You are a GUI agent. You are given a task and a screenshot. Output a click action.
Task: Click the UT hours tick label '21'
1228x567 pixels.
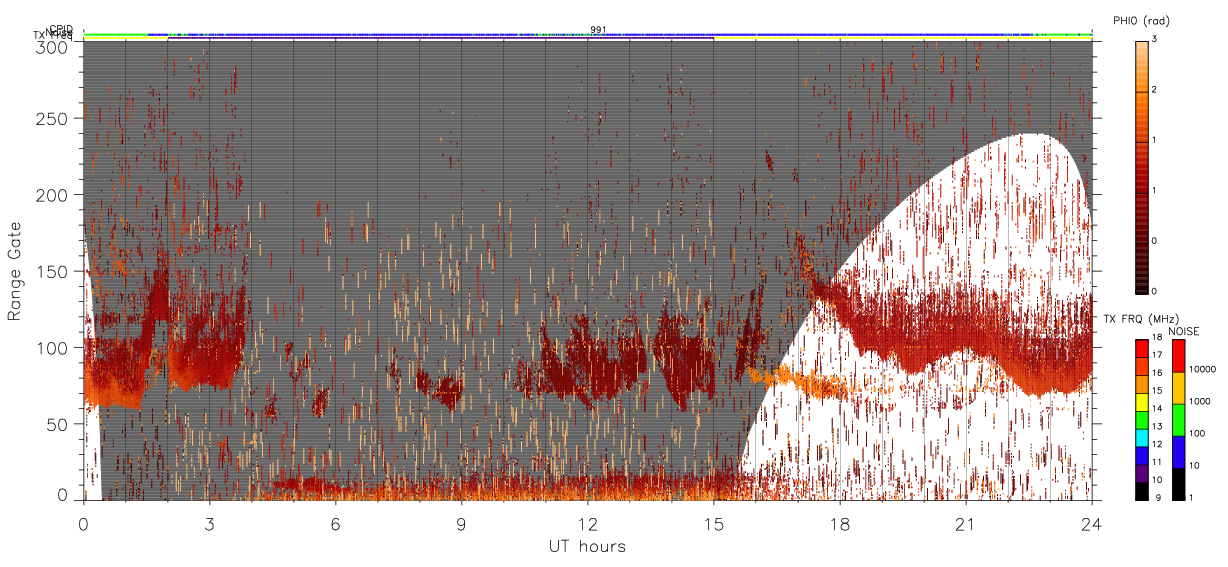(x=965, y=523)
